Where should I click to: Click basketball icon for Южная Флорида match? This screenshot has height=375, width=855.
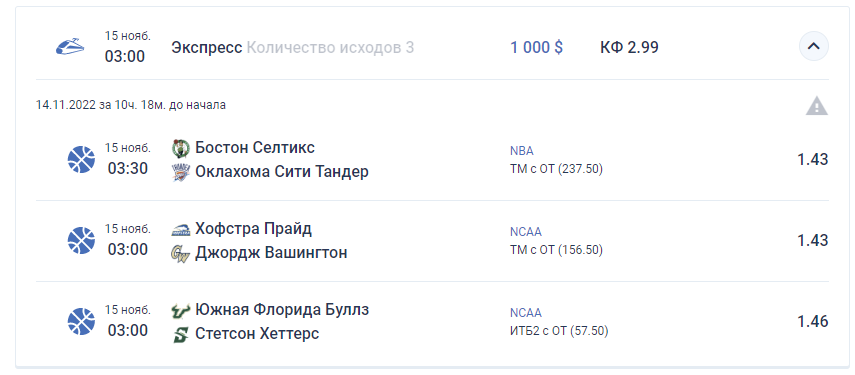point(81,321)
